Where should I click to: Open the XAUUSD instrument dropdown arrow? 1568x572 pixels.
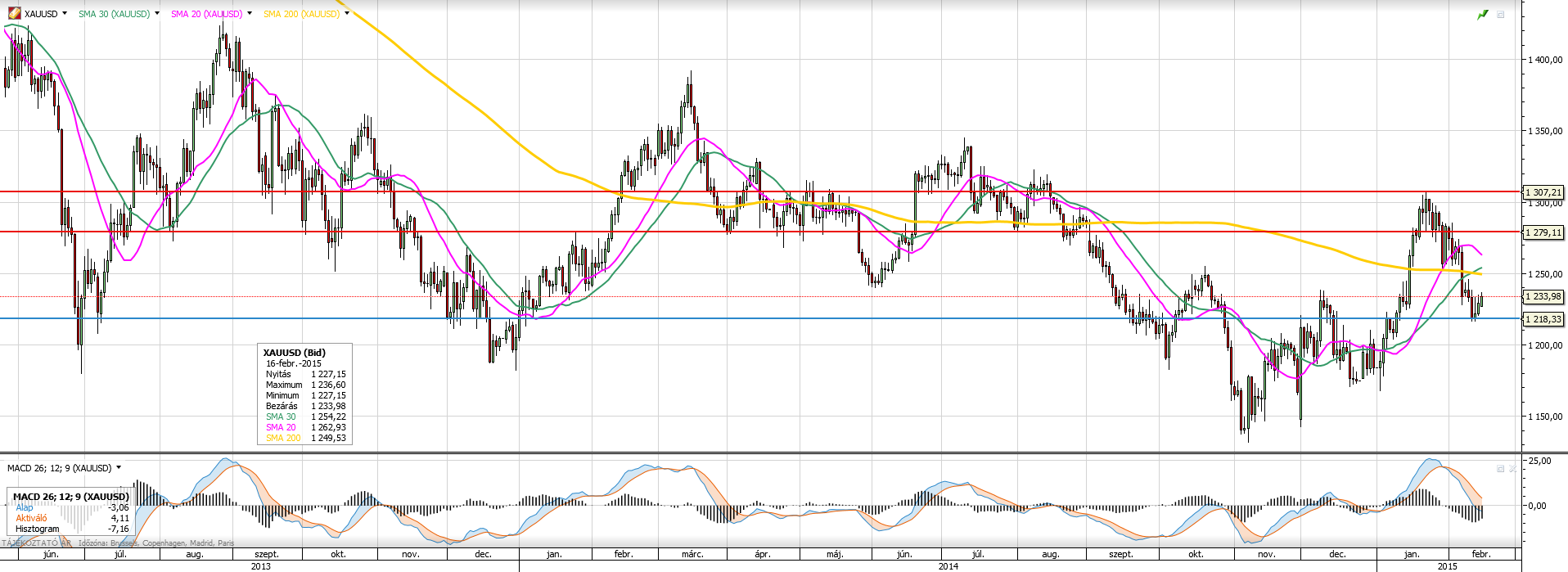(65, 13)
